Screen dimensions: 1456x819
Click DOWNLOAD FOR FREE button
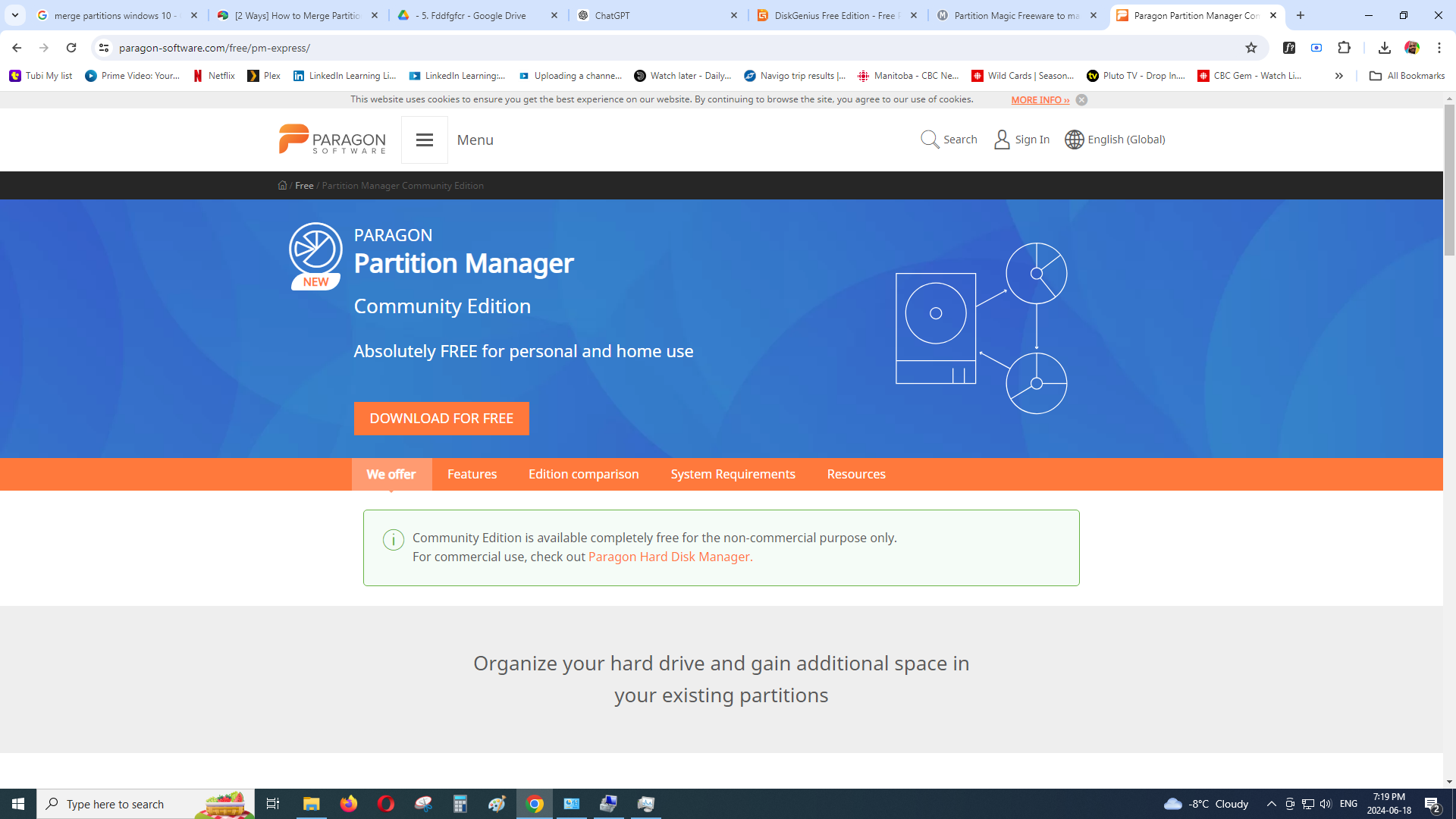(441, 419)
